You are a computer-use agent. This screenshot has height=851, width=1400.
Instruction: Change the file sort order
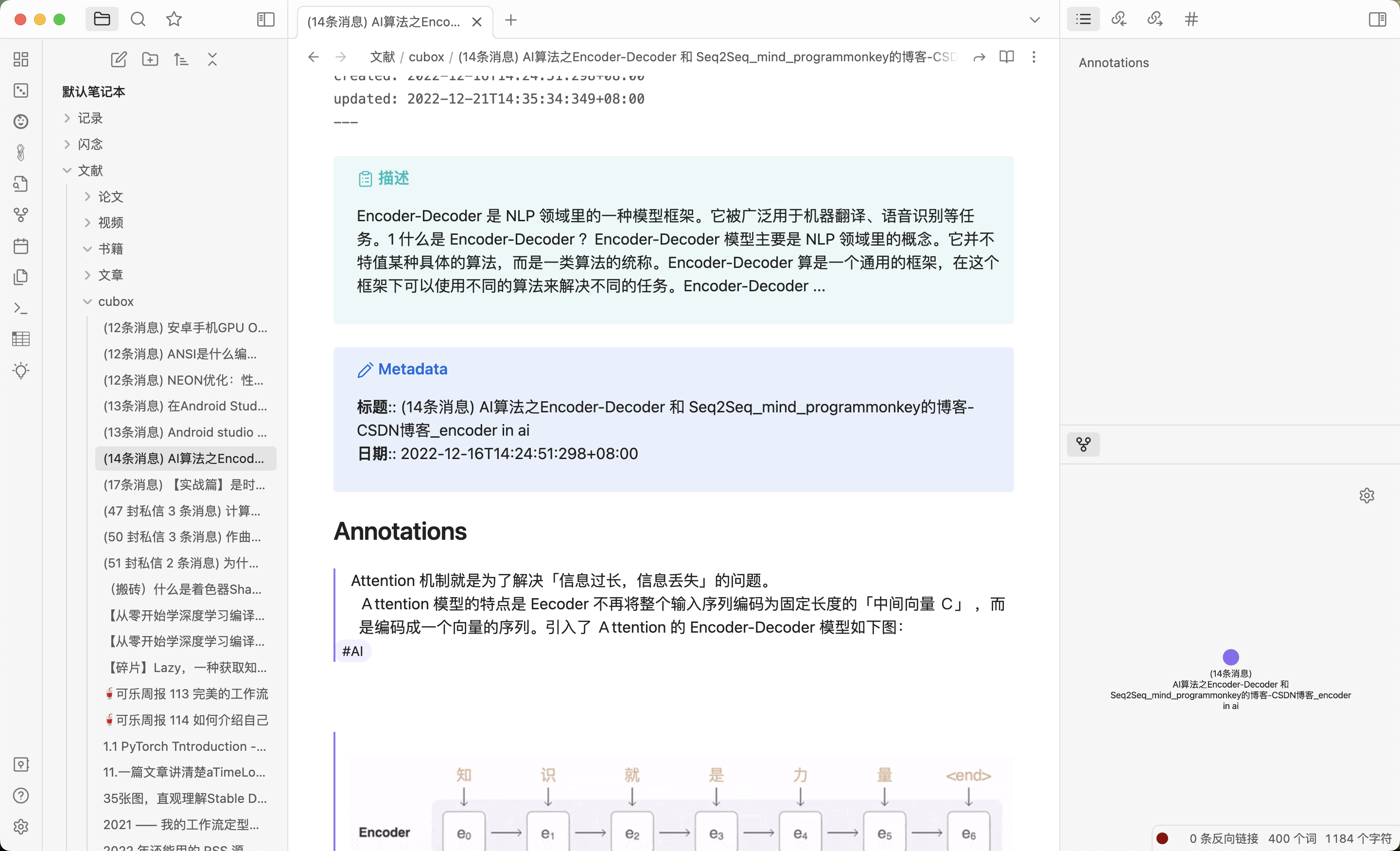point(181,59)
